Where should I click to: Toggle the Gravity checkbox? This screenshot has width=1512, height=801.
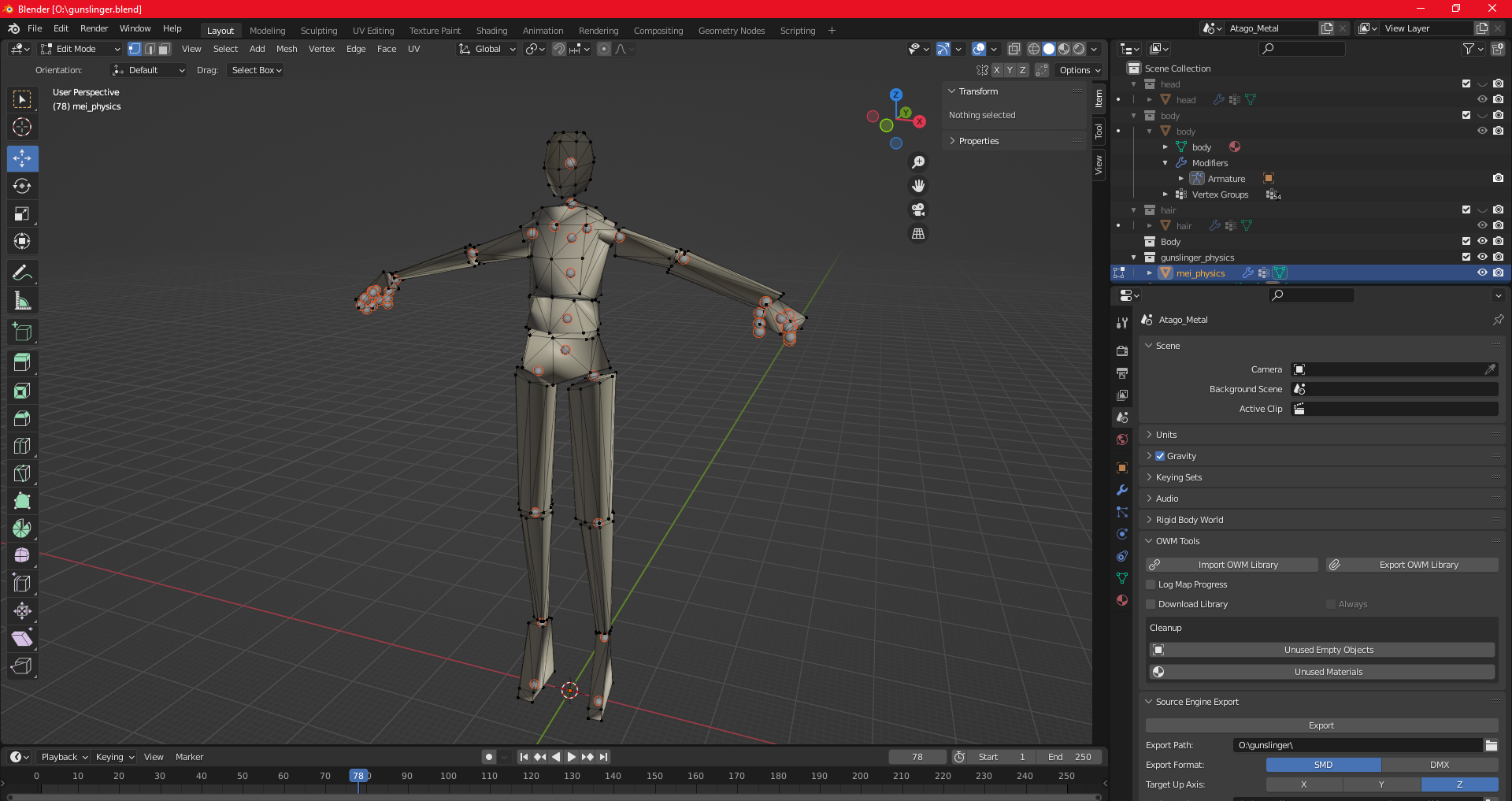1160,456
